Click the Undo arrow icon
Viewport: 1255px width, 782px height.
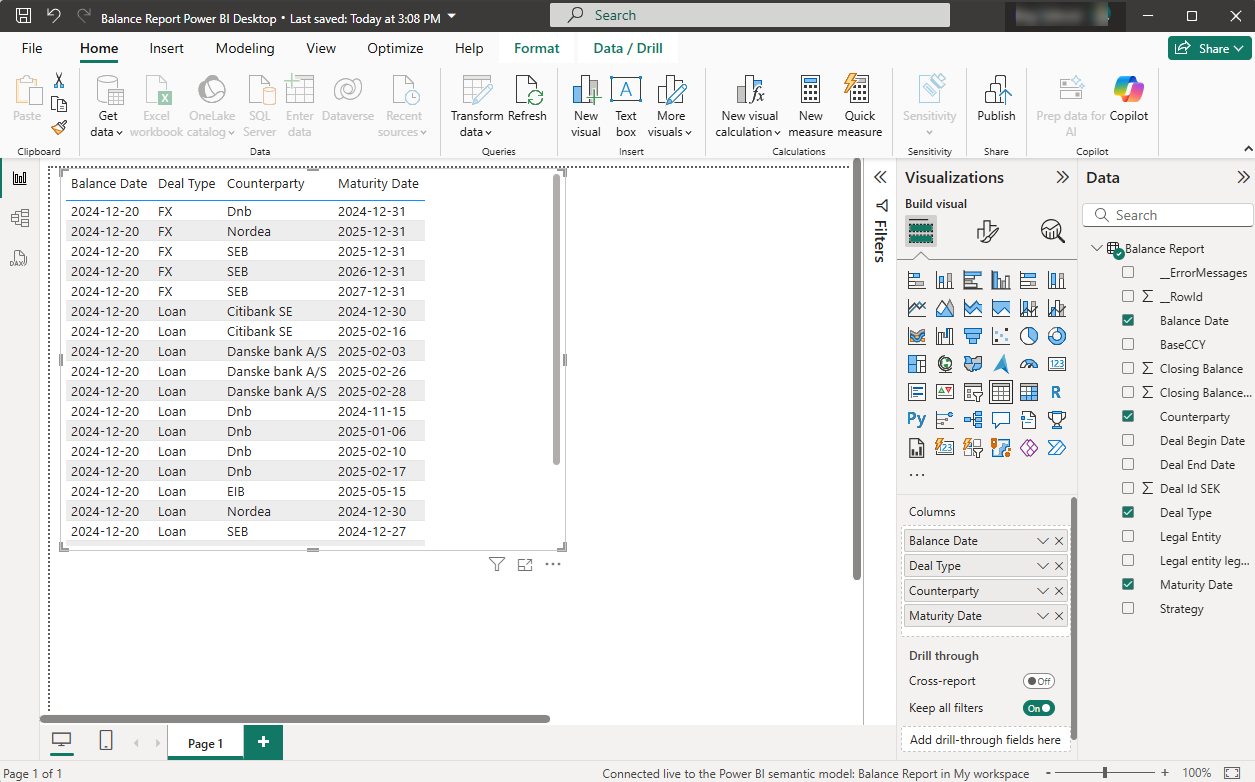54,16
